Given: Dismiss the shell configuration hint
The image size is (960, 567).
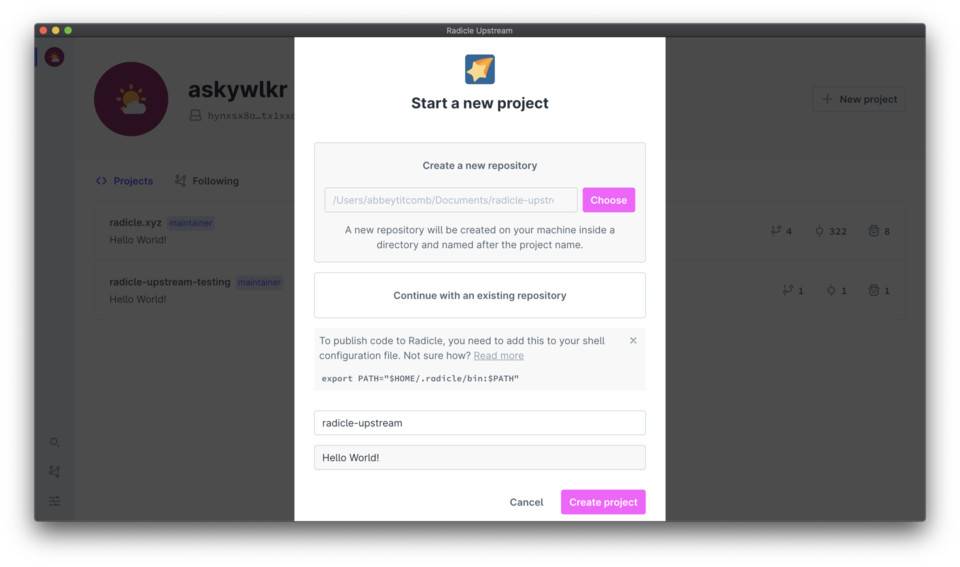Looking at the screenshot, I should click(633, 341).
